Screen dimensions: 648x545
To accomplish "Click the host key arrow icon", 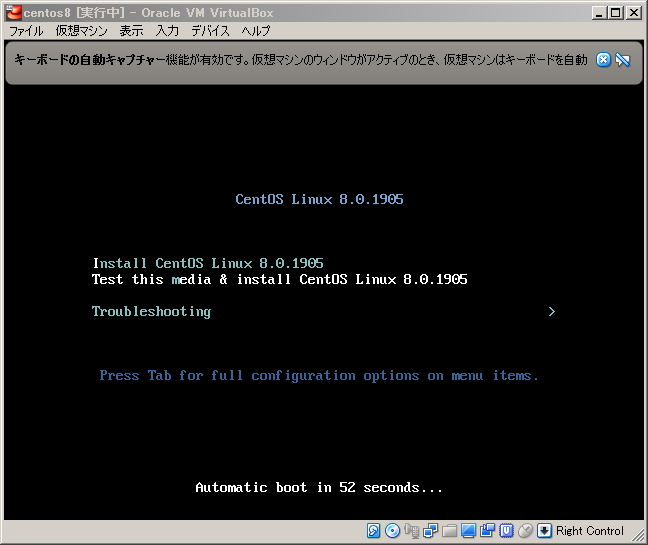I will click(544, 531).
